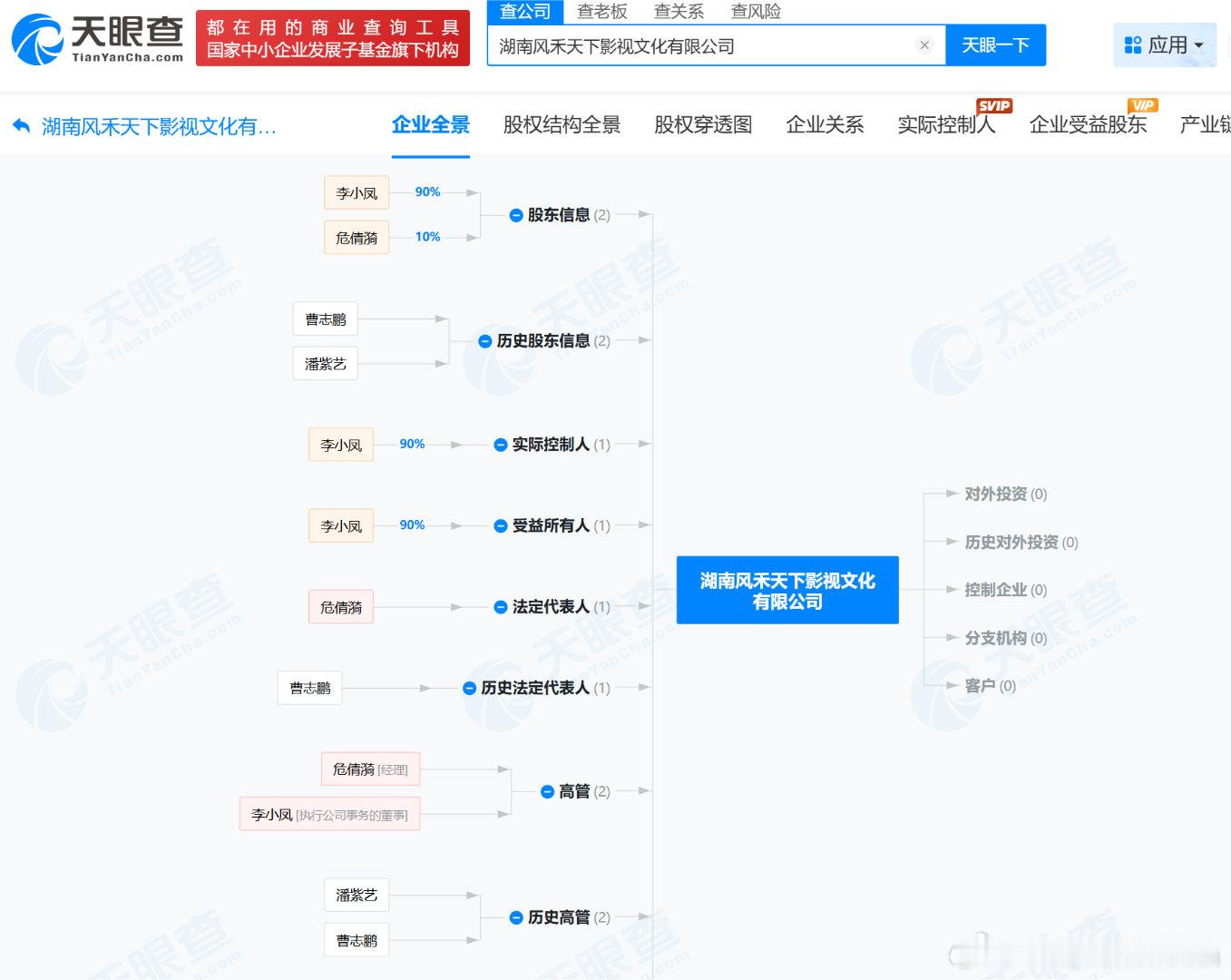Open shareholder 危倩漪 under 股东信息
Viewport: 1231px width, 980px height.
coord(357,238)
